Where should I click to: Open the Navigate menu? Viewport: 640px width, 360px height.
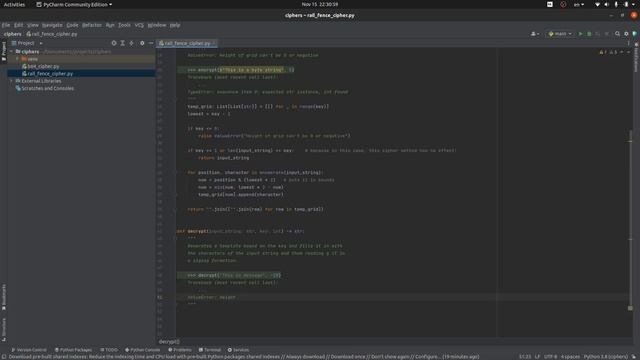coord(52,25)
